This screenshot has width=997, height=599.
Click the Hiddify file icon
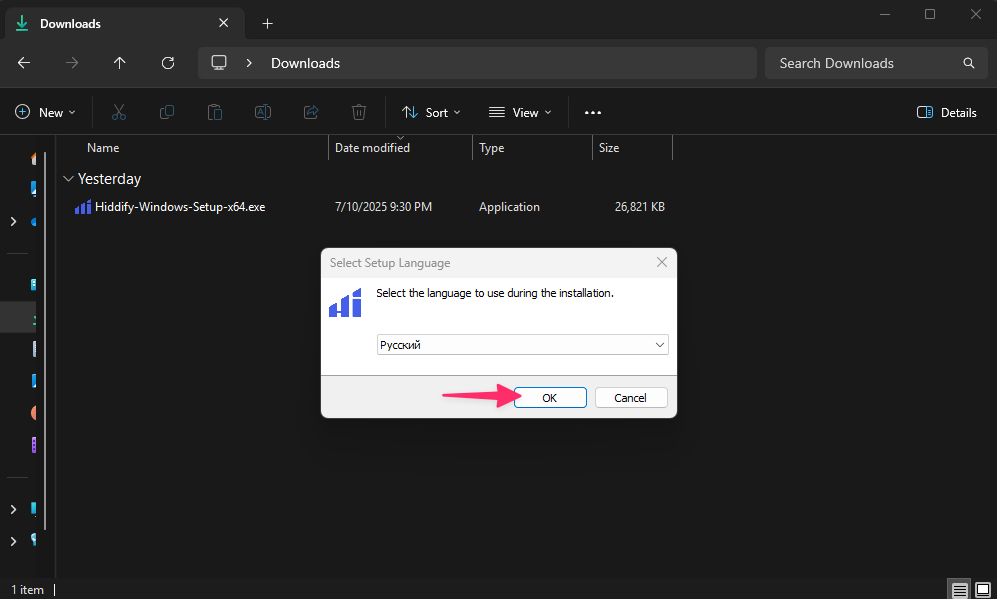click(83, 207)
